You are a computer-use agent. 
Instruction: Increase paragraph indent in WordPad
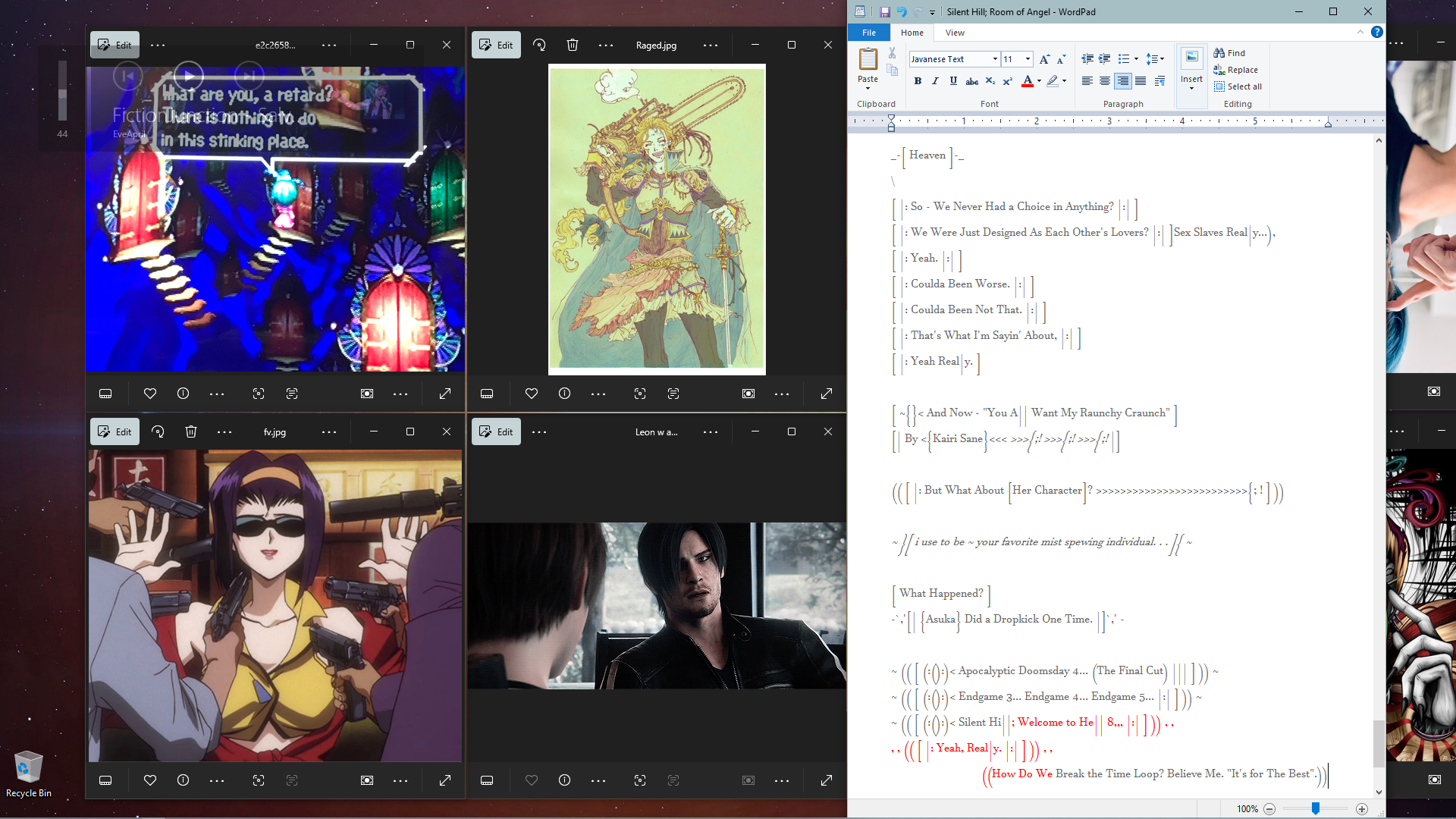click(x=1105, y=59)
